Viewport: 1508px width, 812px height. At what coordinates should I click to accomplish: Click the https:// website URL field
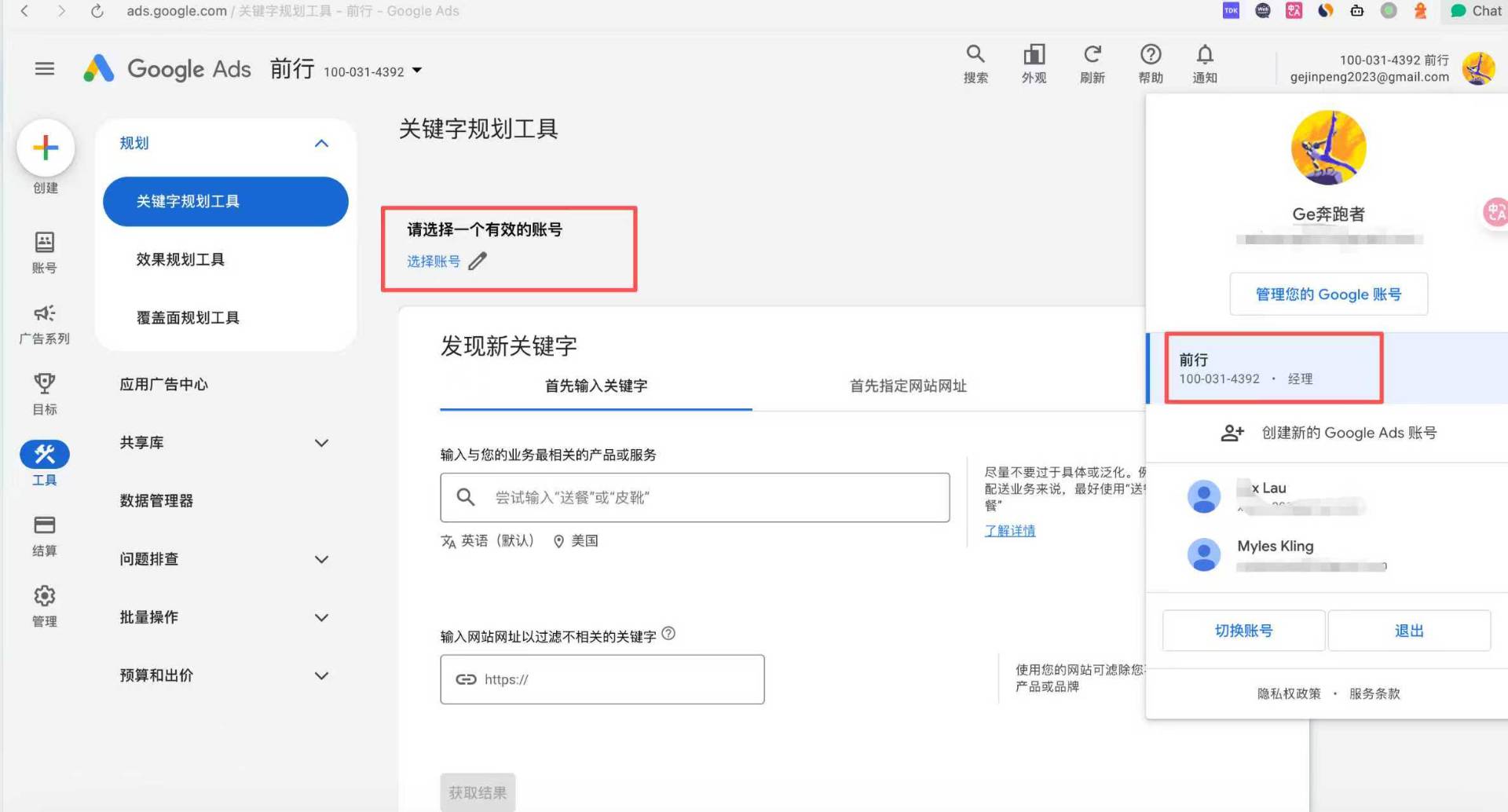click(x=602, y=679)
